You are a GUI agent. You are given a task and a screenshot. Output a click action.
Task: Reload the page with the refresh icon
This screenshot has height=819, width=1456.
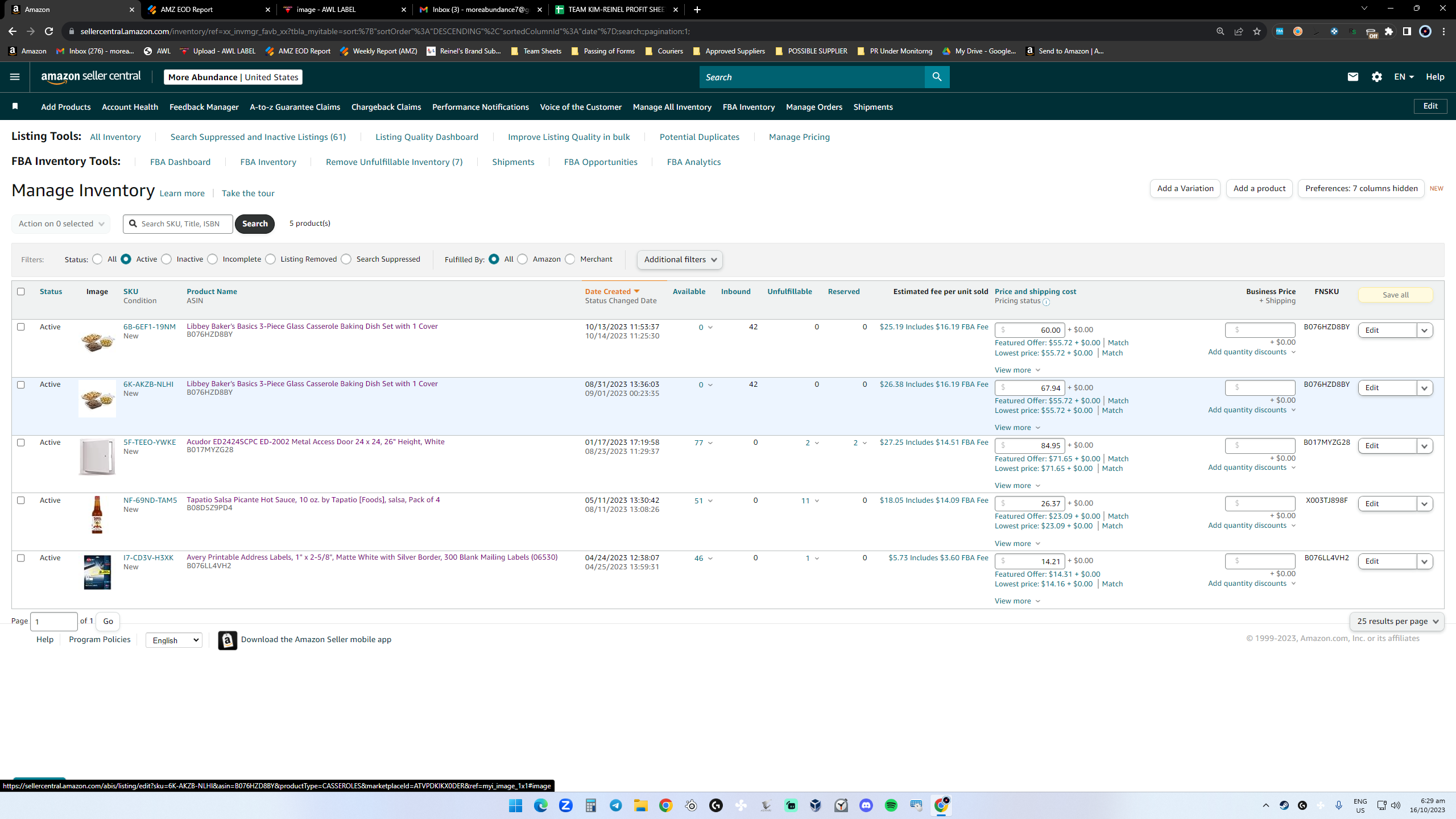49,31
